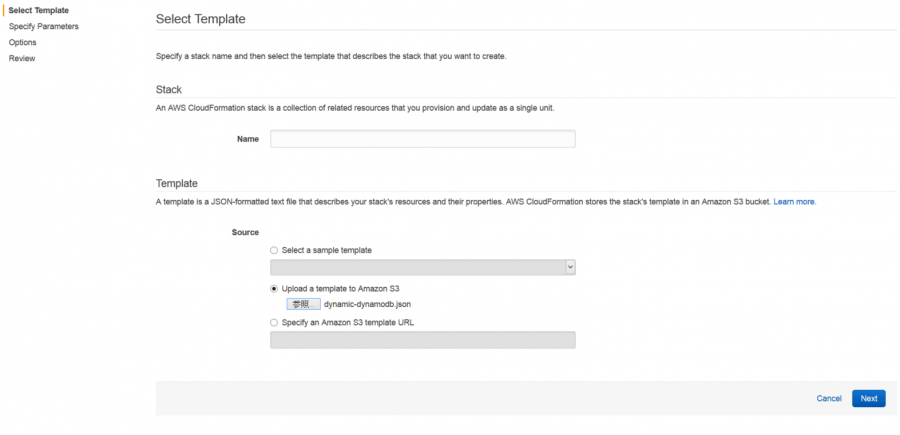Image resolution: width=900 pixels, height=435 pixels.
Task: Select the 'Select a sample template' radio button
Action: 274,250
